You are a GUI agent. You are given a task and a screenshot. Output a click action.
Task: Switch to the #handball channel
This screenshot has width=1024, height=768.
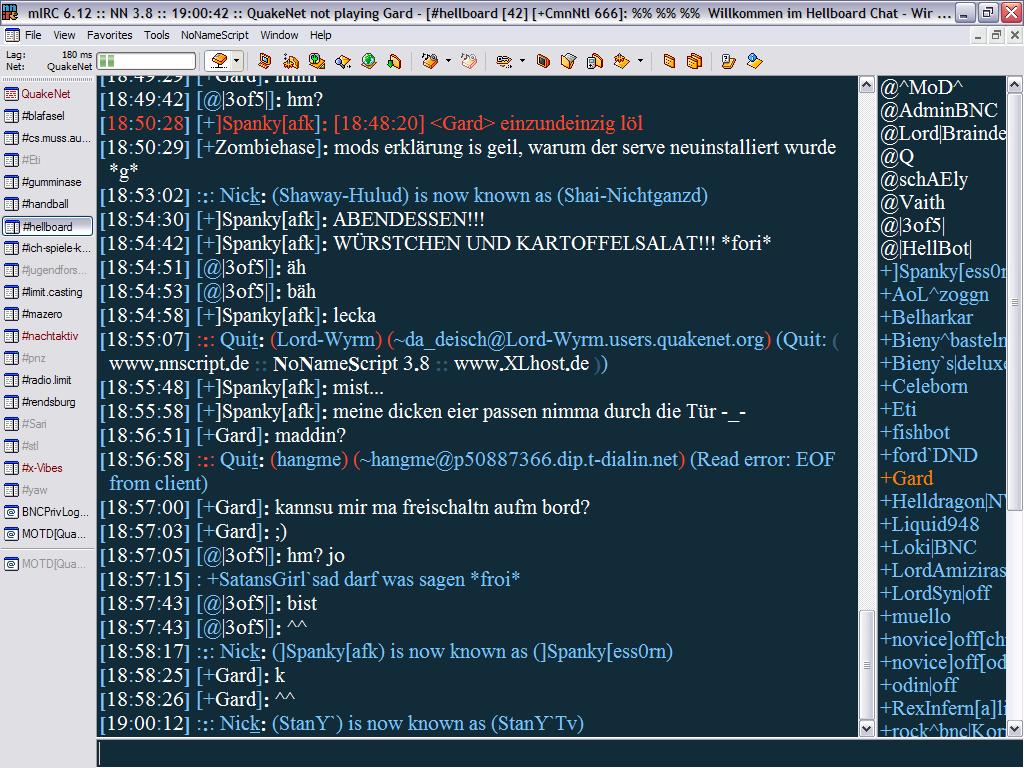47,204
